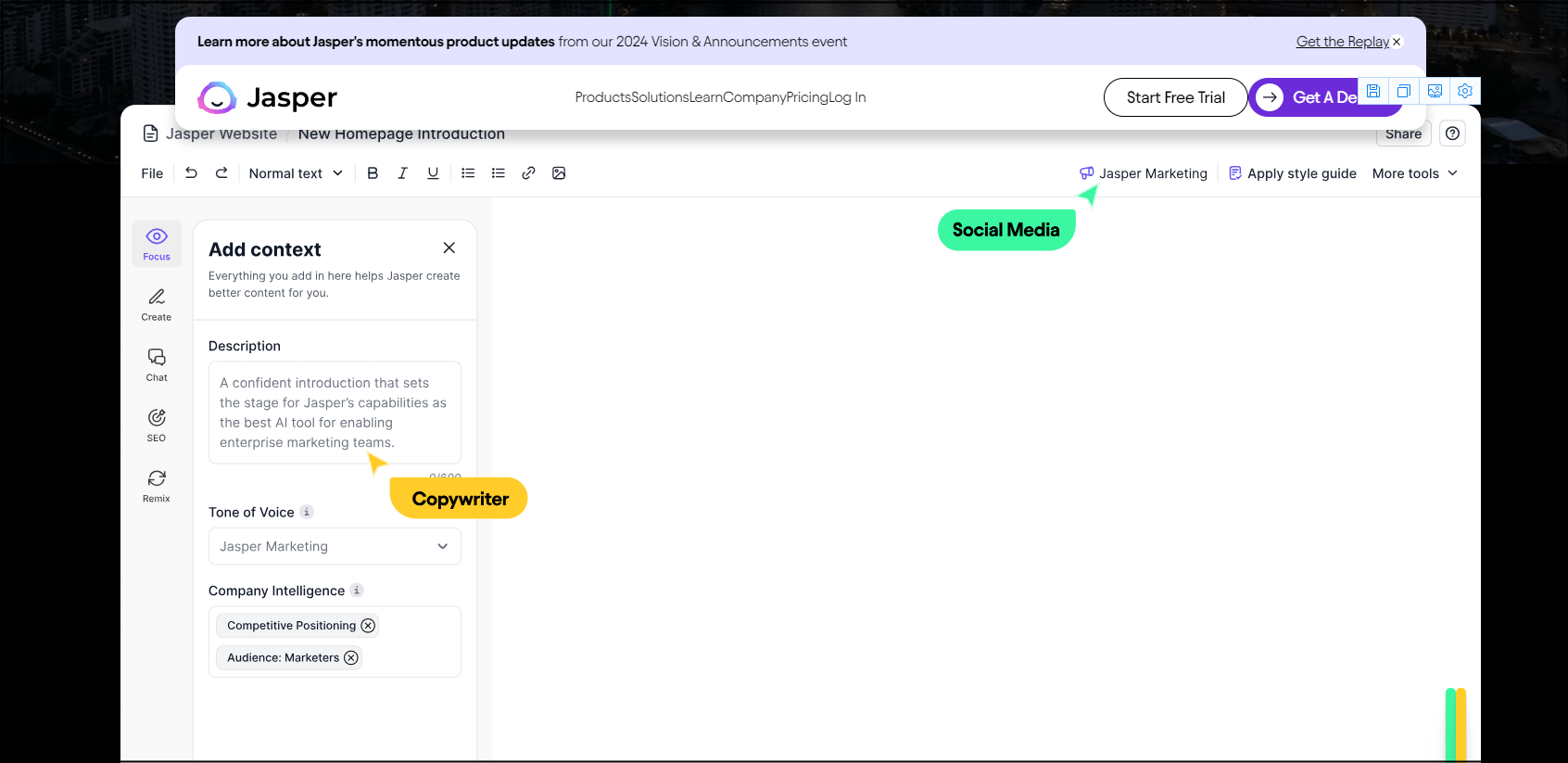The height and width of the screenshot is (763, 1568).
Task: Open the Jasper Website breadcrumb
Action: 221,134
